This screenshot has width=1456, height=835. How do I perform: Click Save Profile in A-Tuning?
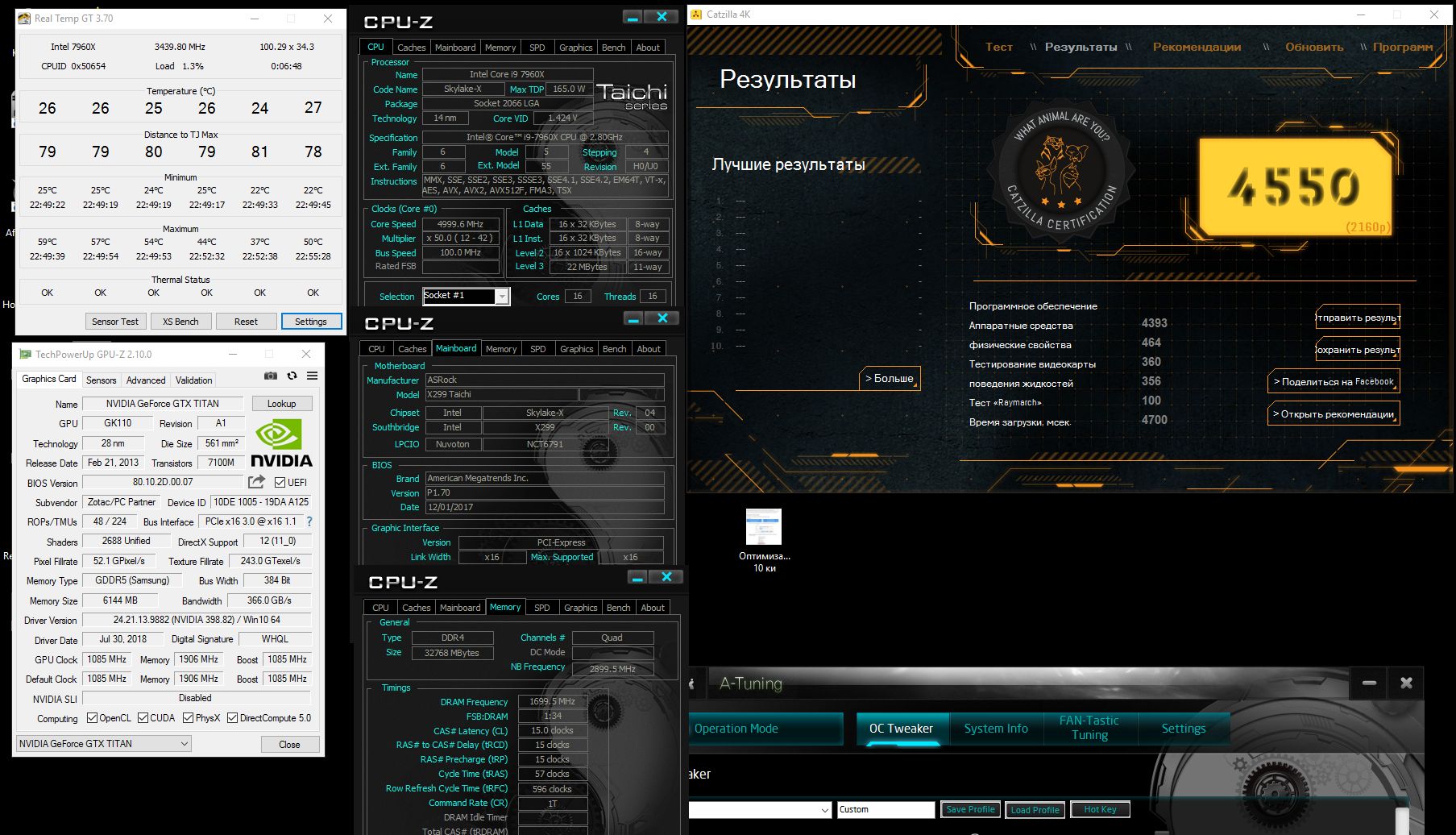[970, 809]
